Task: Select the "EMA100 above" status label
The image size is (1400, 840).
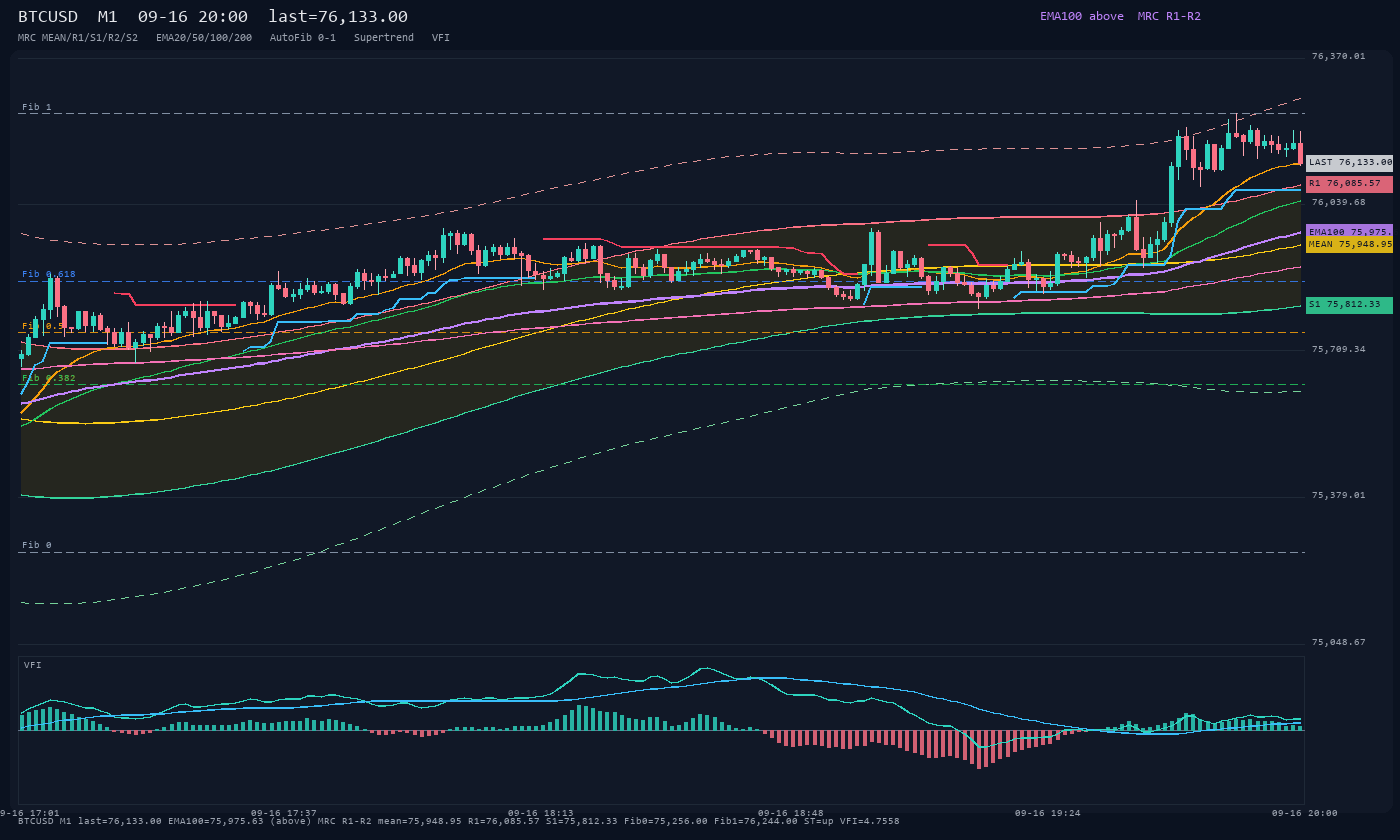Action: [1081, 16]
